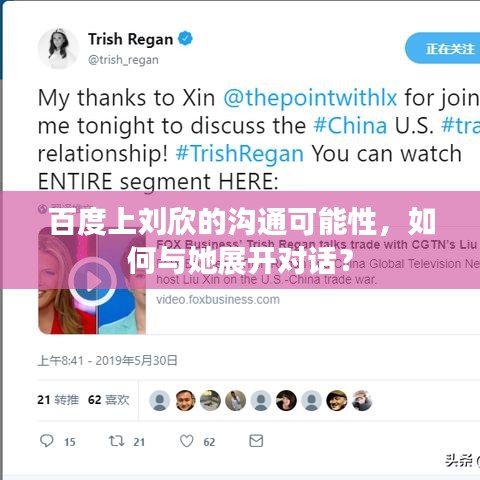Screen dimensions: 480x480
Task: Open the video card thumbnail image
Action: coord(92,280)
